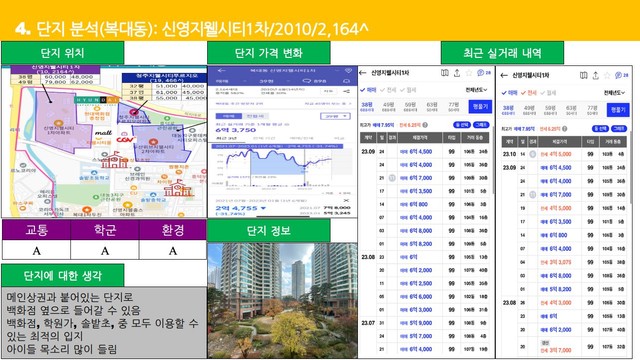Click the apartment tower photo thumbnail

(x=282, y=301)
